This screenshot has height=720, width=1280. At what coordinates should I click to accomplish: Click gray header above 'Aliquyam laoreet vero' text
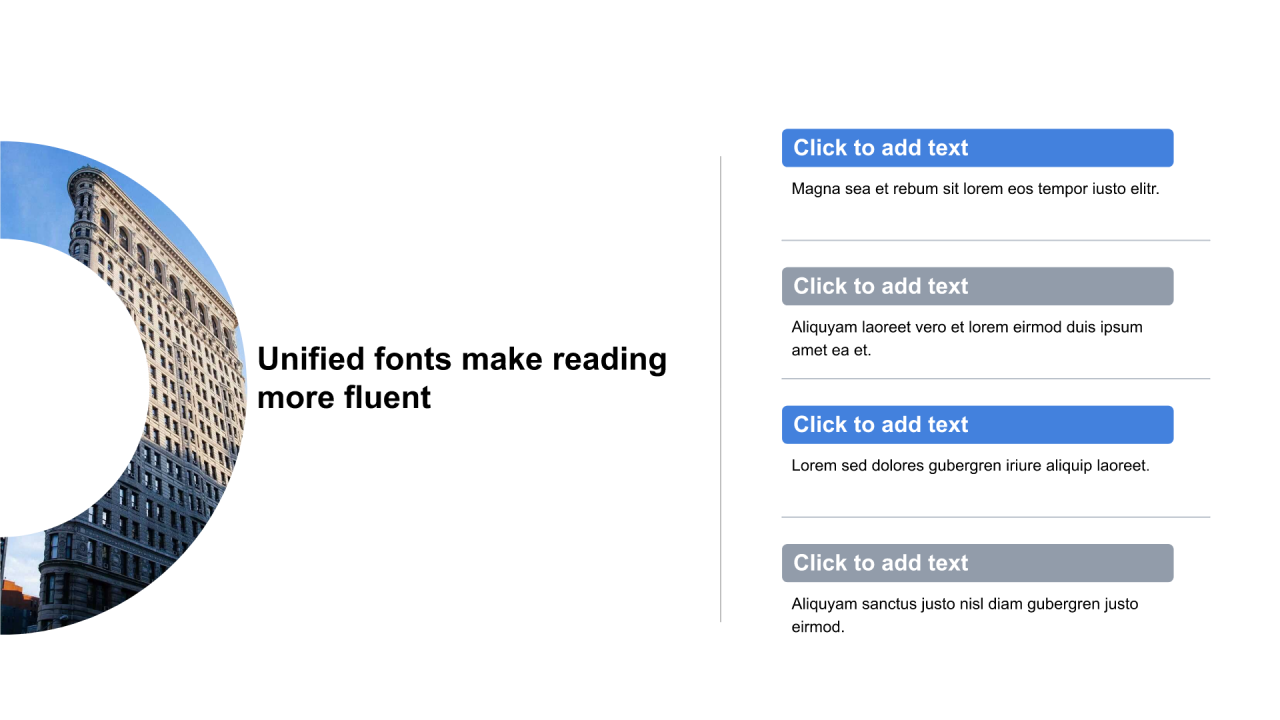point(977,286)
